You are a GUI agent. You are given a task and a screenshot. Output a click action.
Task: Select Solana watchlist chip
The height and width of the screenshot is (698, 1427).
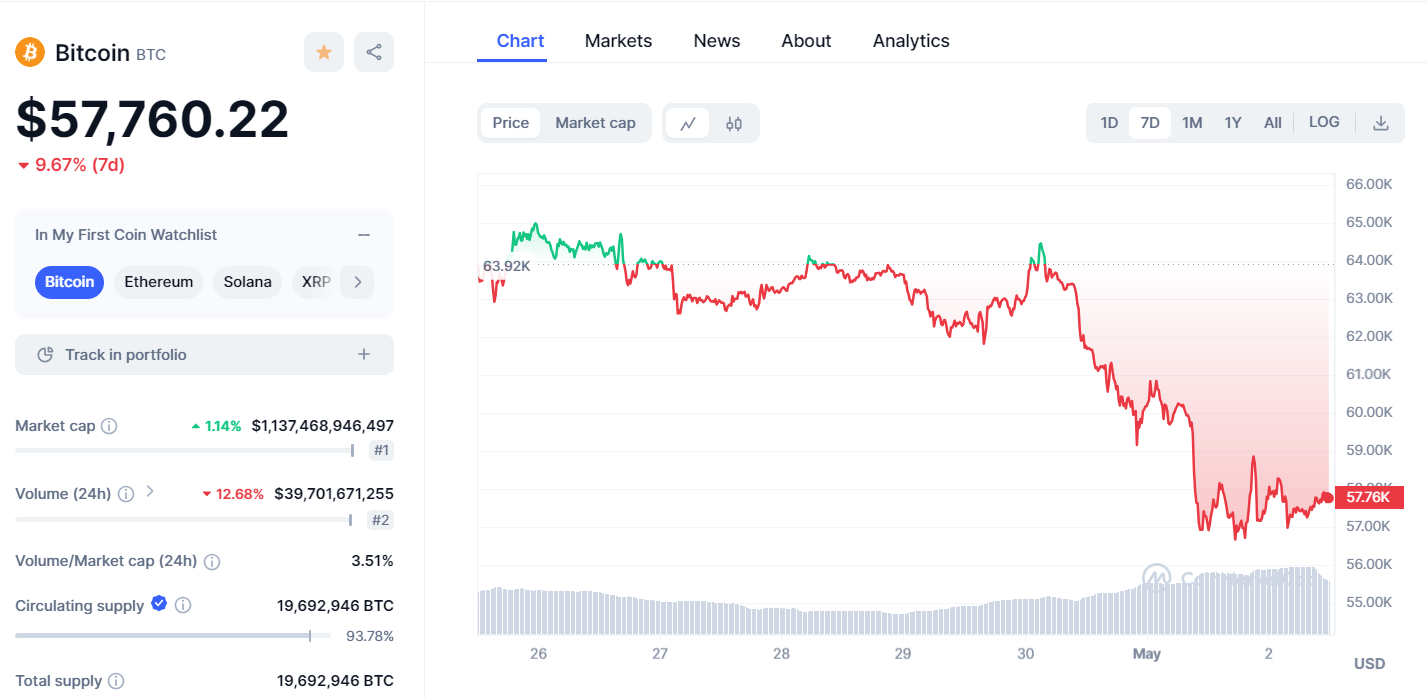pos(248,282)
